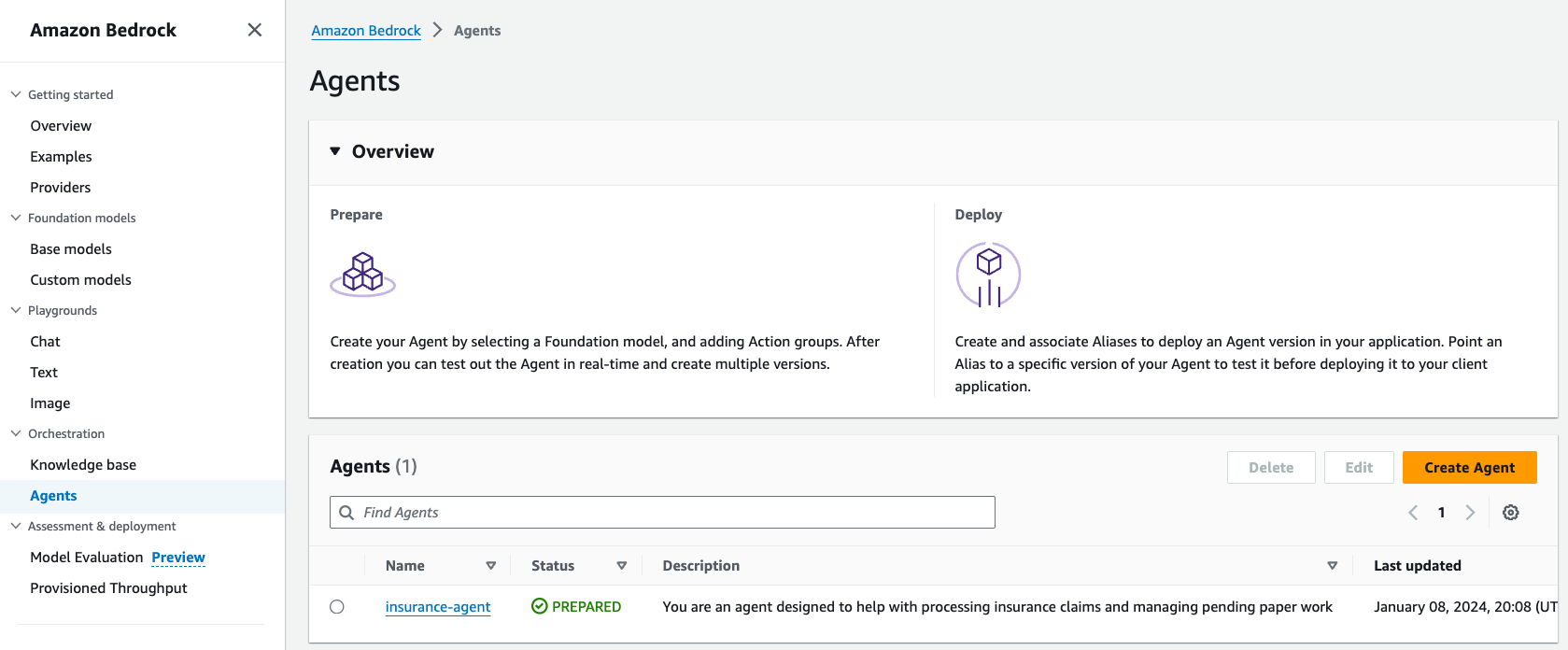Click the Deploy cube icon
The height and width of the screenshot is (650, 1568).
click(988, 275)
